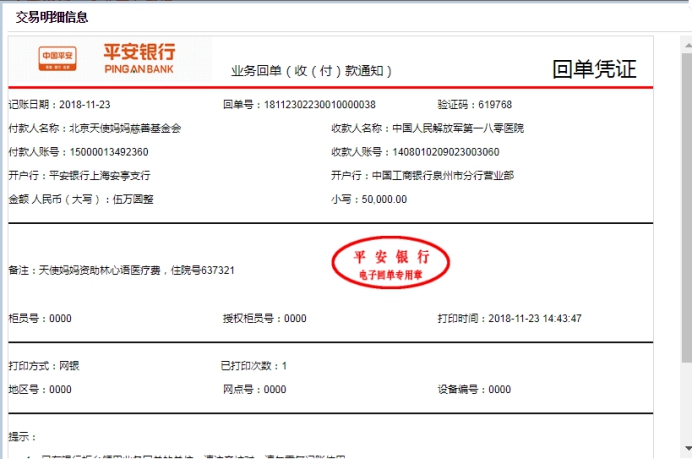Image resolution: width=693 pixels, height=459 pixels.
Task: Select verification code 619768
Action: (x=495, y=105)
